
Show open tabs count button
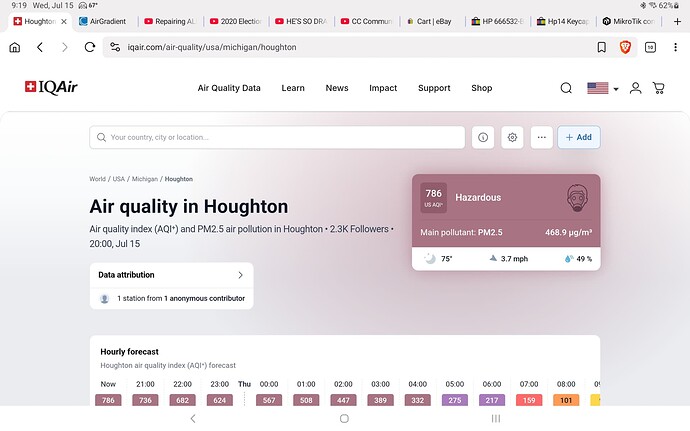click(x=650, y=47)
